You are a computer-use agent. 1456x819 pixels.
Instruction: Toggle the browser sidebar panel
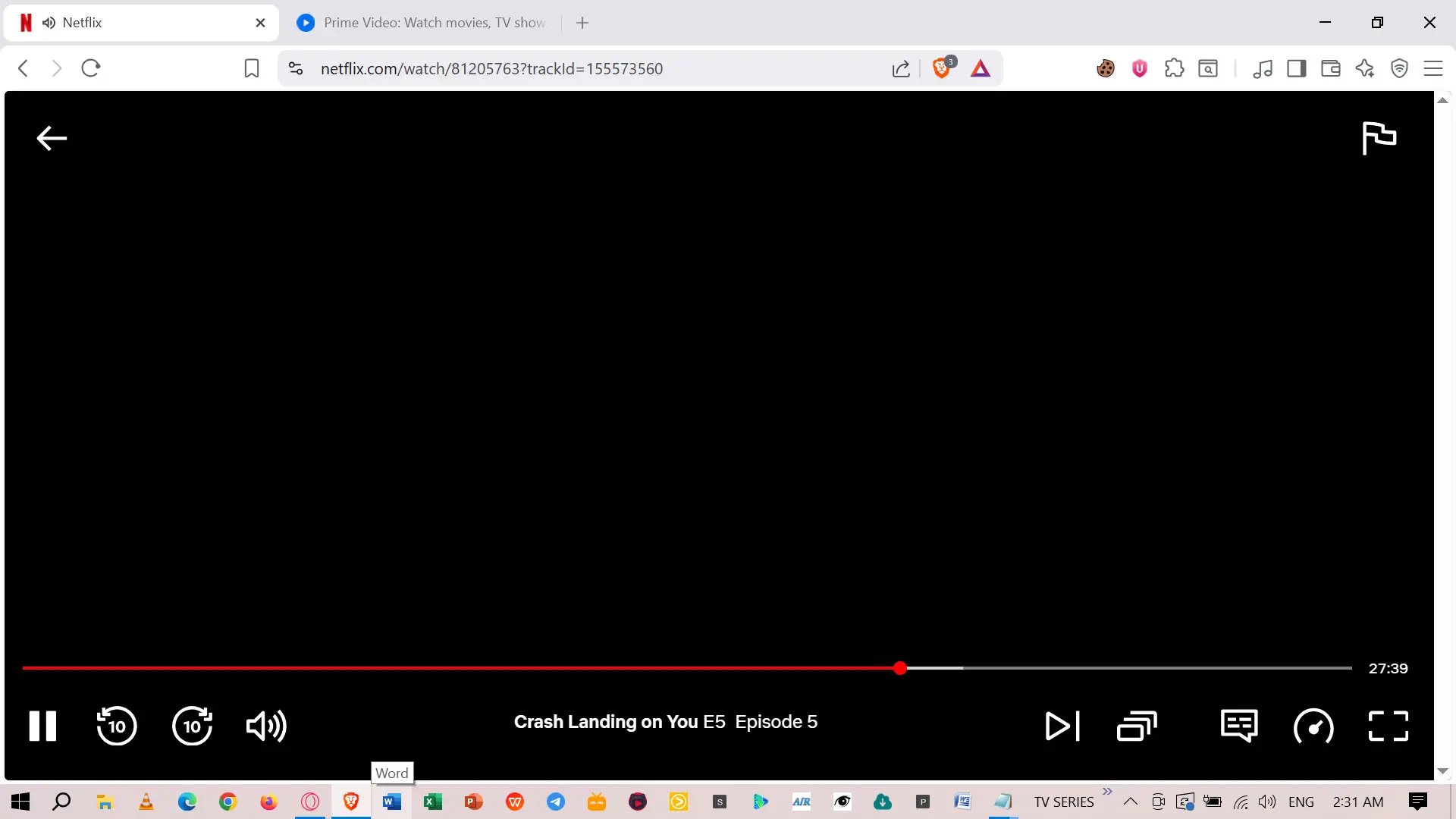[x=1297, y=69]
